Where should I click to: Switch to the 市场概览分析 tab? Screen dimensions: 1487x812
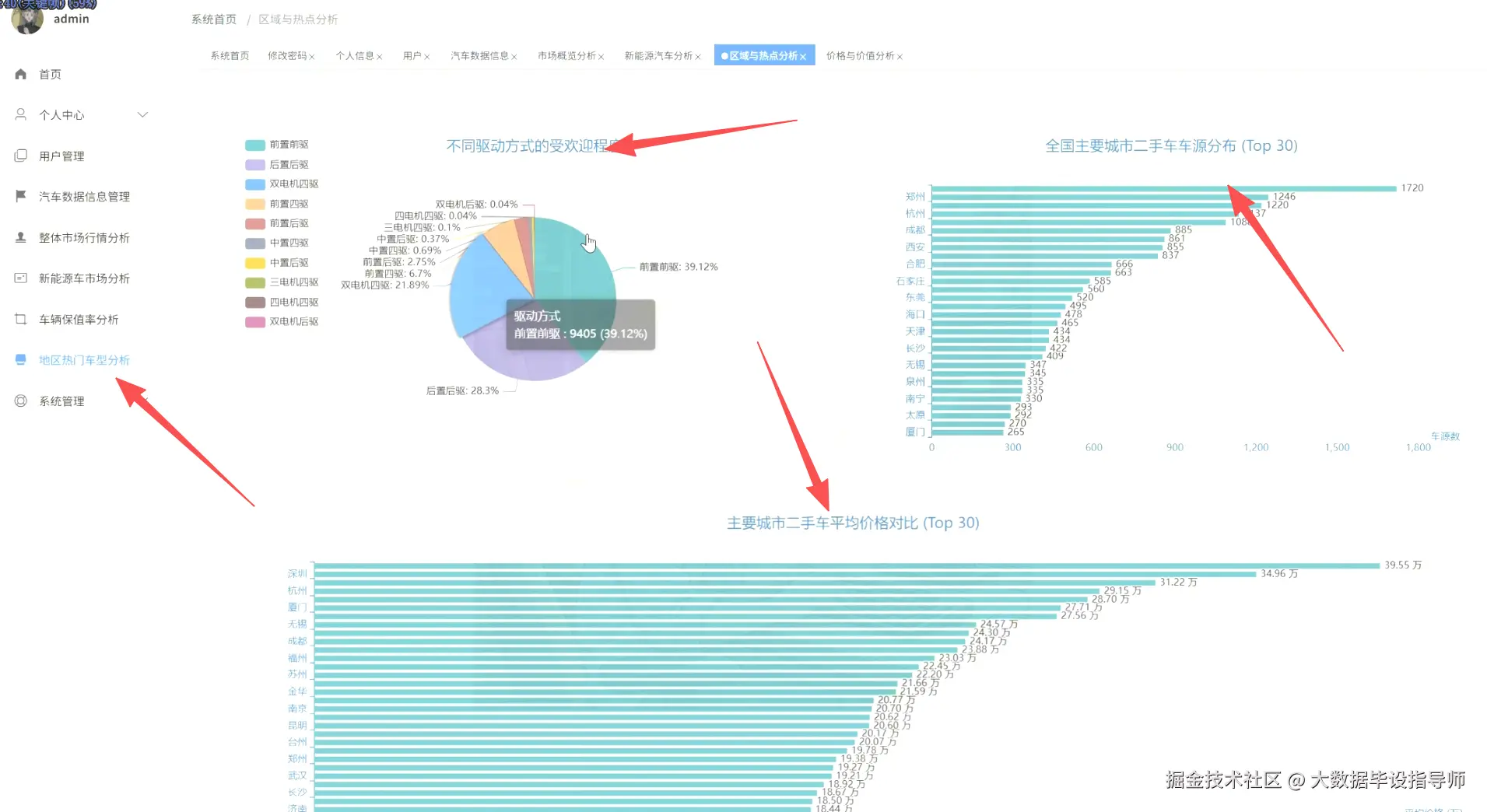[566, 55]
